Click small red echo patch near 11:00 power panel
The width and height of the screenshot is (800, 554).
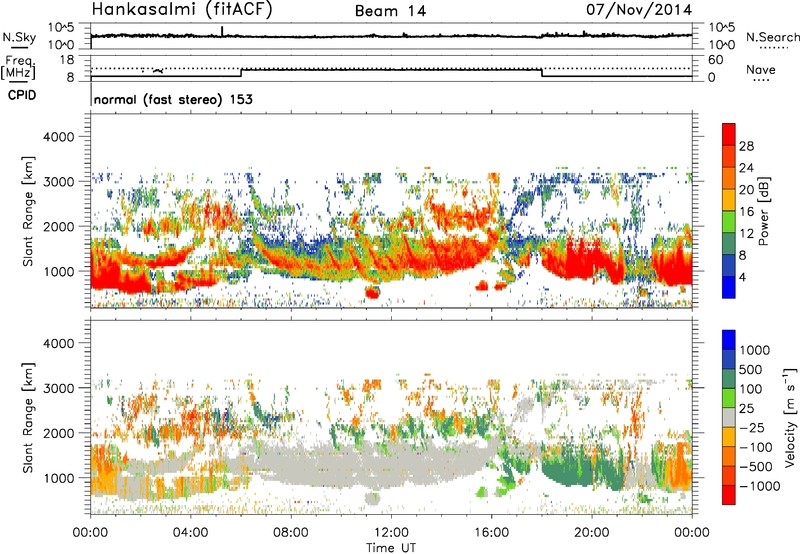click(372, 292)
